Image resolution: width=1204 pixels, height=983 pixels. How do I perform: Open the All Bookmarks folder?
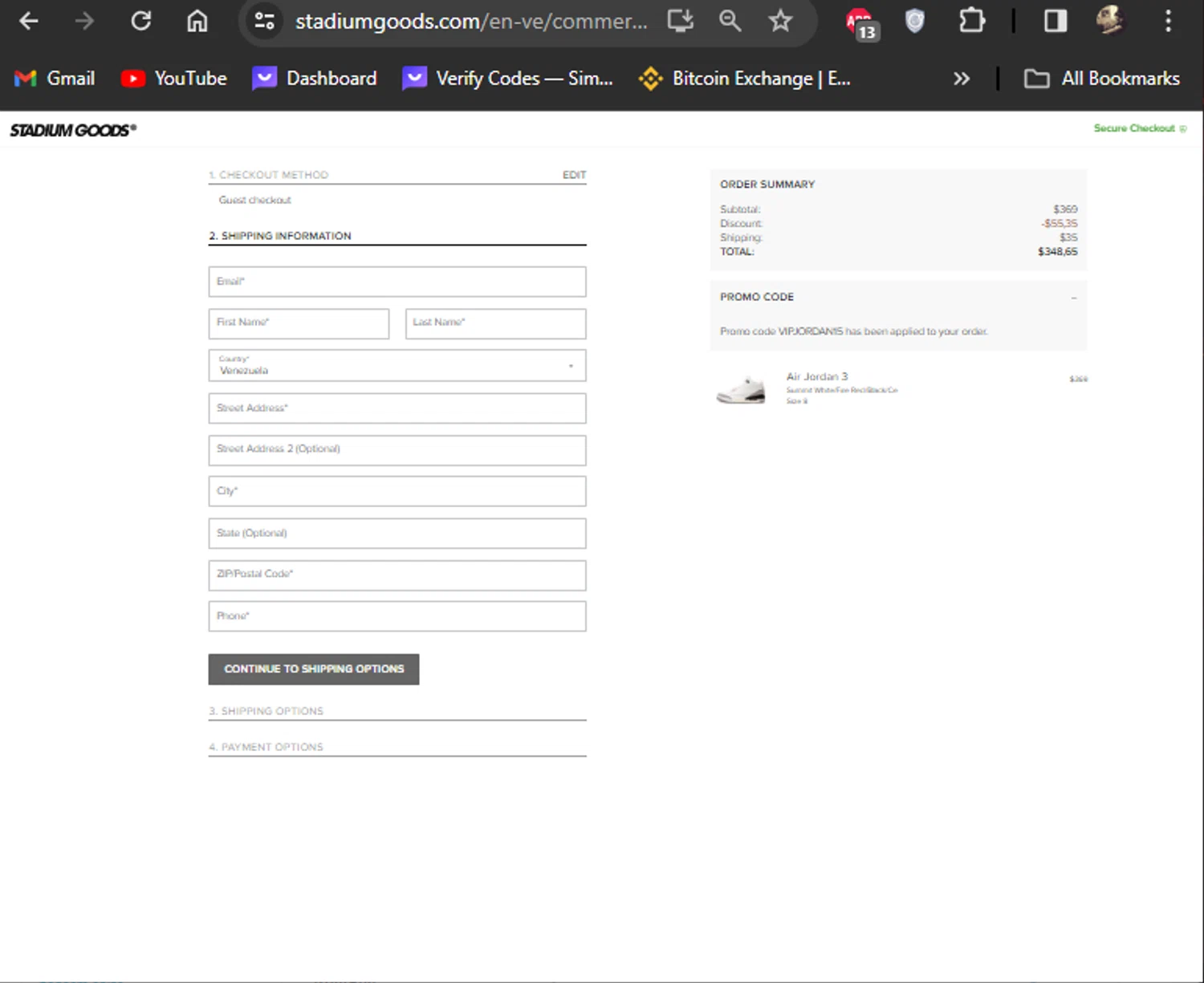1102,79
